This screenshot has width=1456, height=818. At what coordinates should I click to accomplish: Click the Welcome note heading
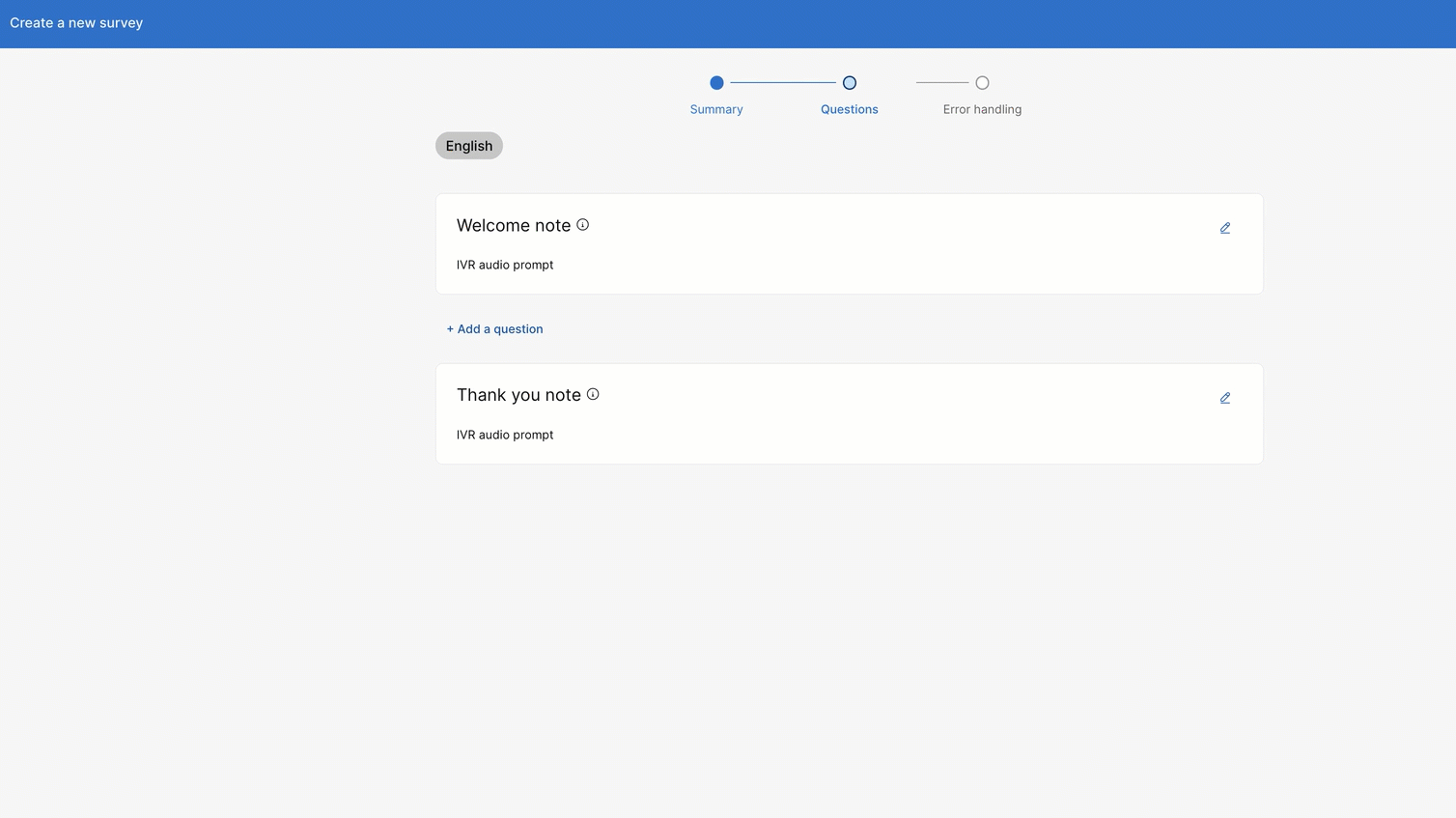514,226
